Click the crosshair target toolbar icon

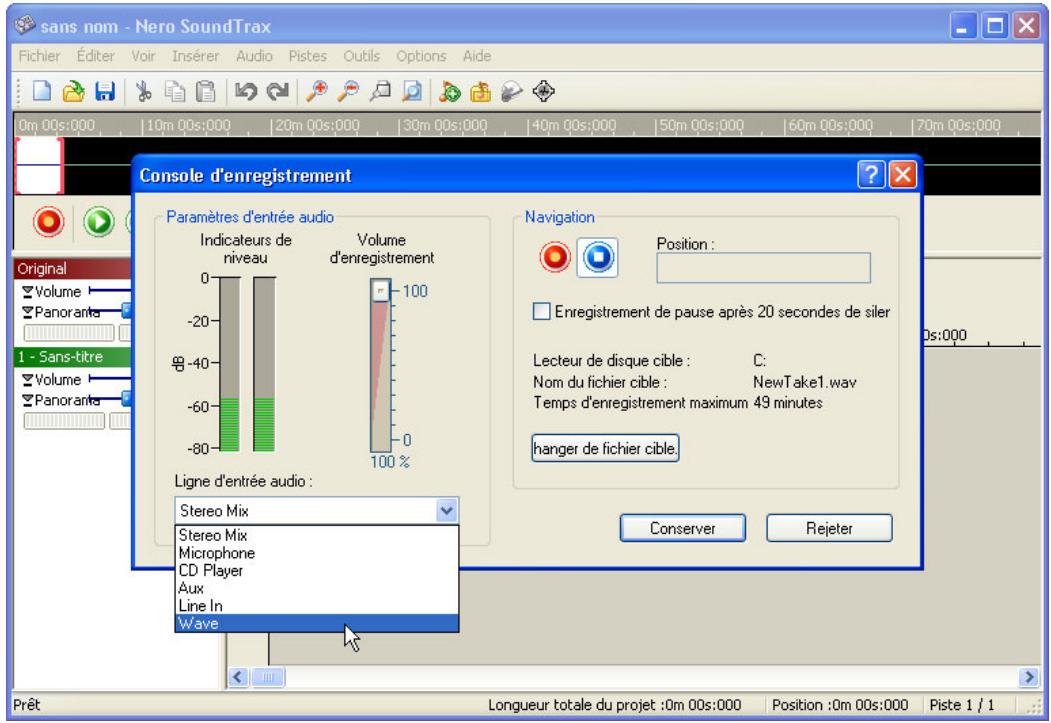tap(544, 91)
